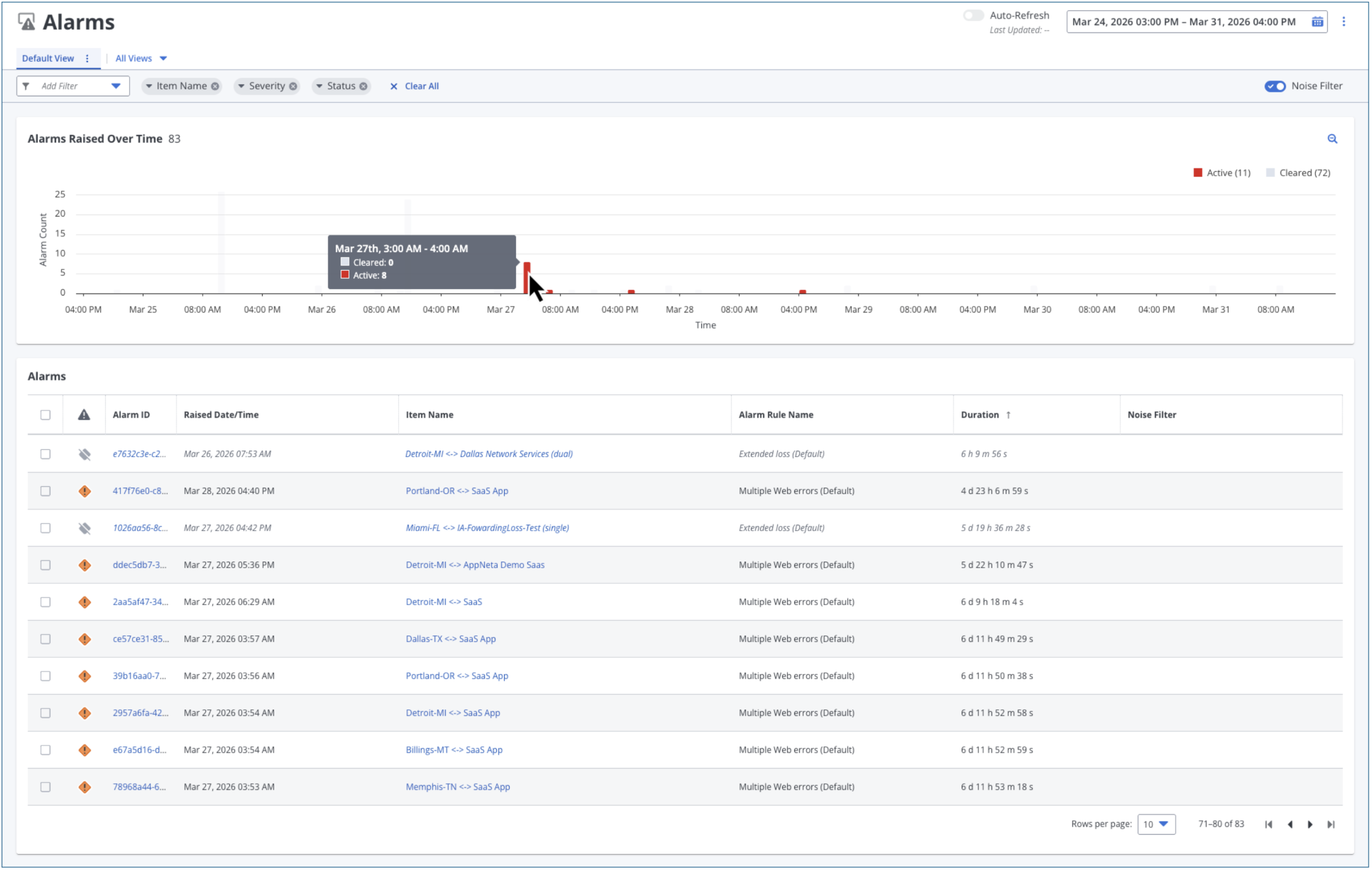Click the Mar 27 active alarms bar
Image resolution: width=1372 pixels, height=870 pixels.
click(526, 278)
